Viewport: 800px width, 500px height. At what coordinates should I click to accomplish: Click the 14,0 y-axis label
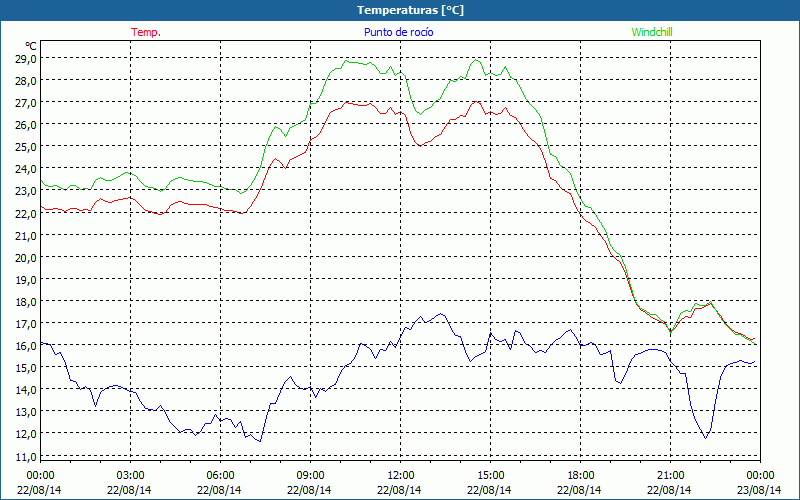tap(26, 389)
